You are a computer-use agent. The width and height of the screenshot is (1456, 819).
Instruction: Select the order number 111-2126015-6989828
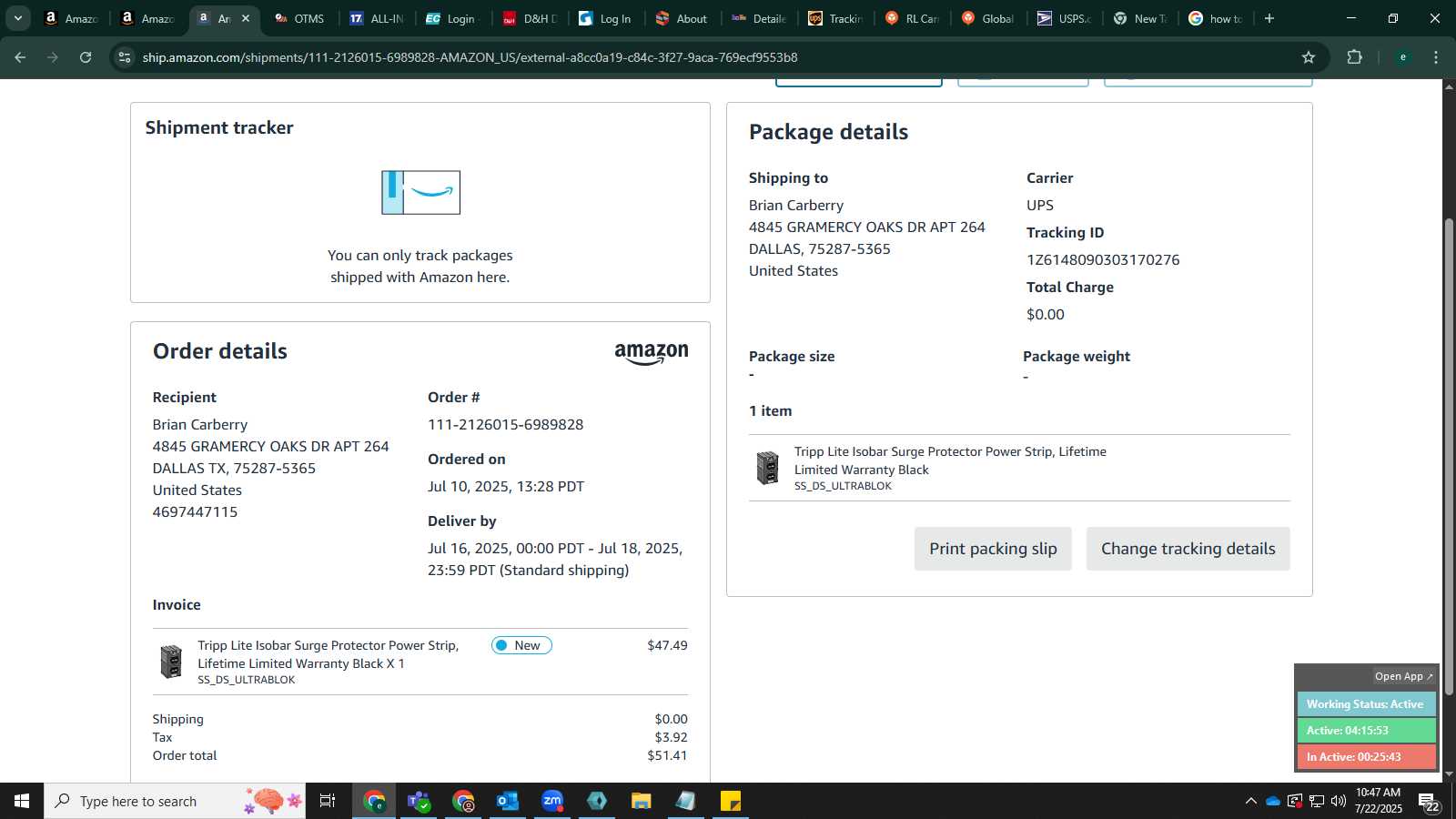(506, 424)
